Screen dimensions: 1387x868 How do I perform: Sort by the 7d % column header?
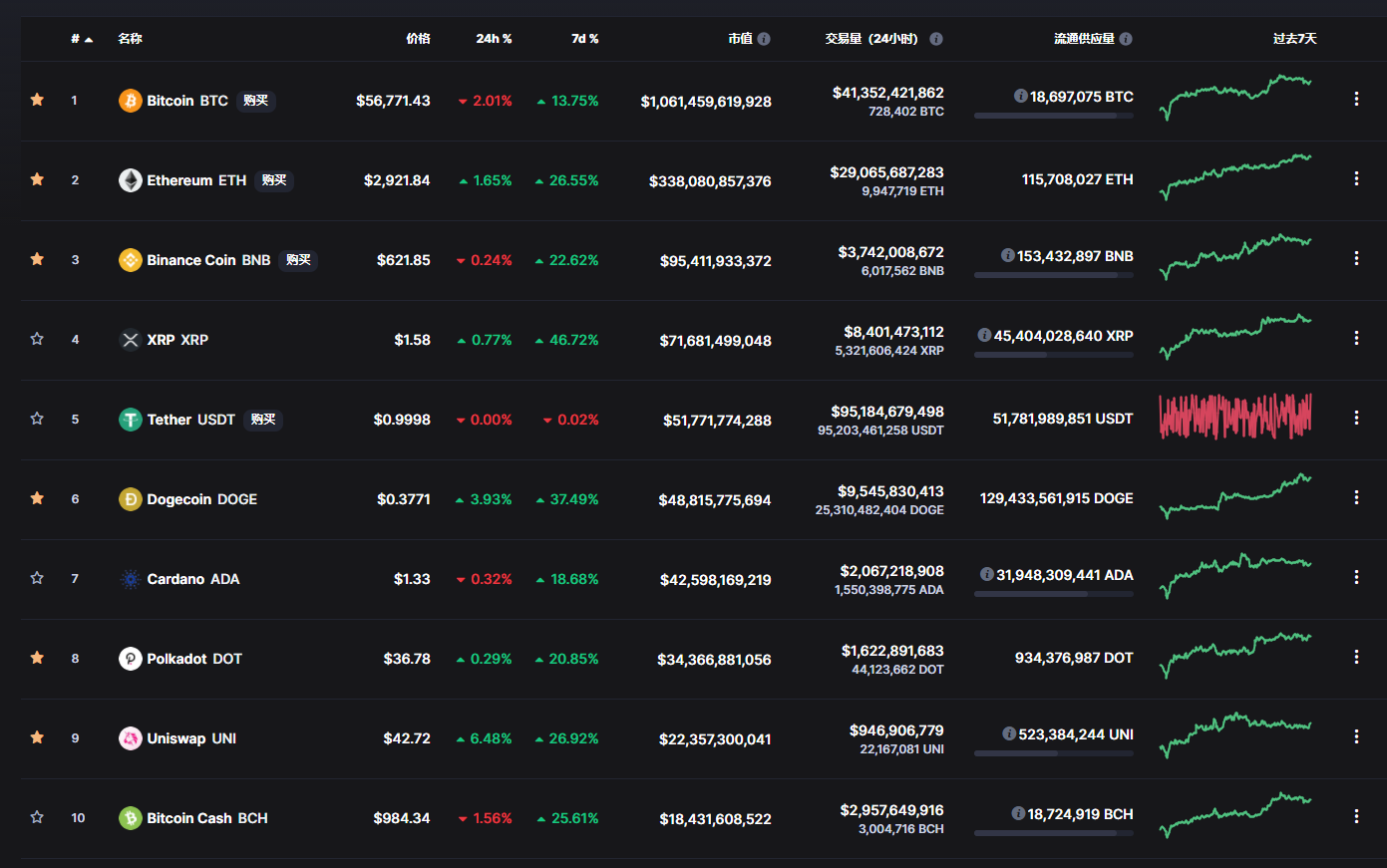pos(585,39)
